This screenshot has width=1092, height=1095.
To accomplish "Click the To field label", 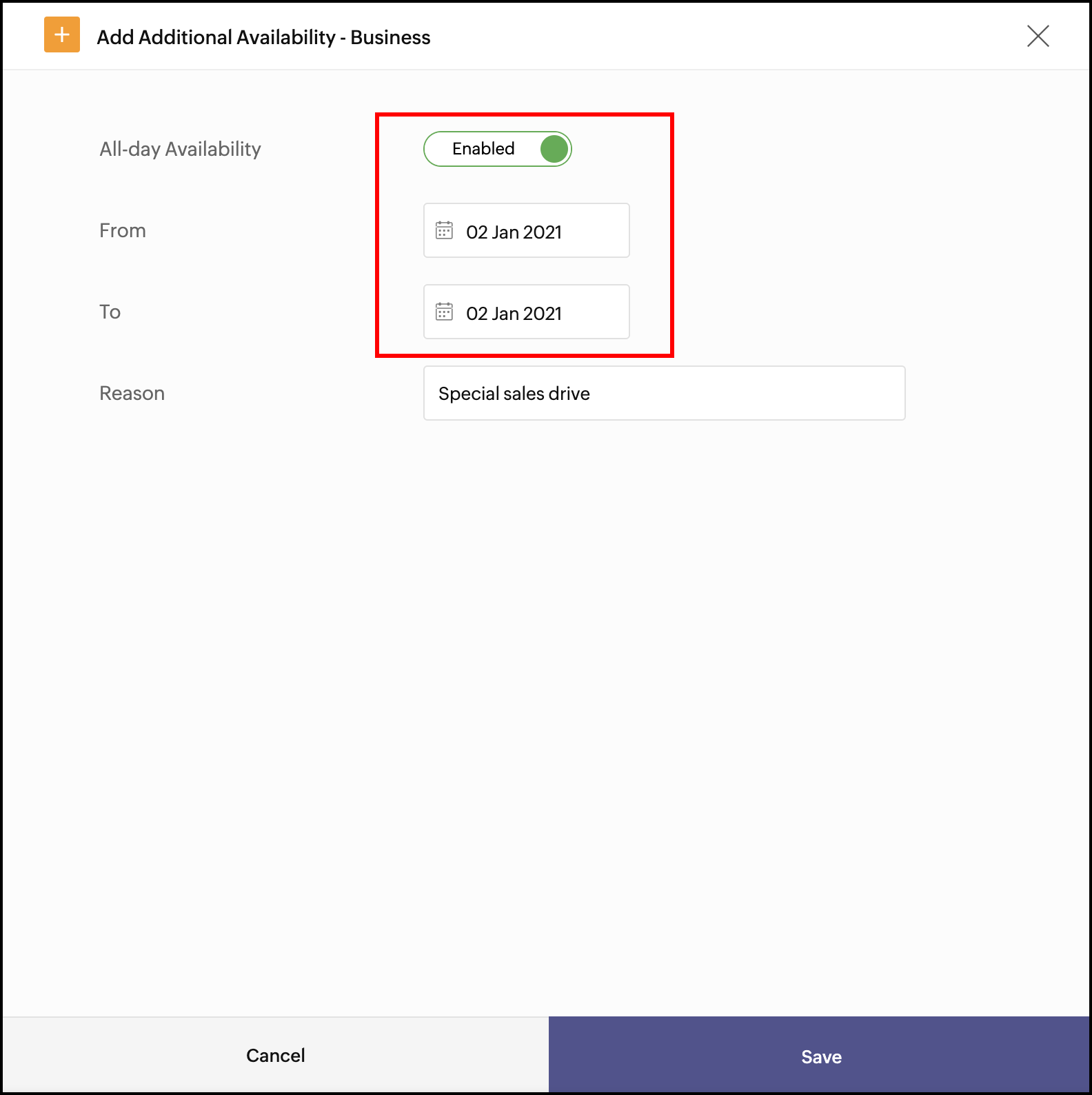I will tap(110, 312).
